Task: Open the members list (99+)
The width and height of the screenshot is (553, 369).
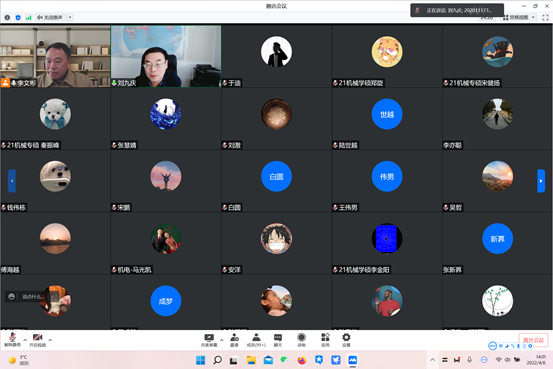Action: (x=256, y=340)
